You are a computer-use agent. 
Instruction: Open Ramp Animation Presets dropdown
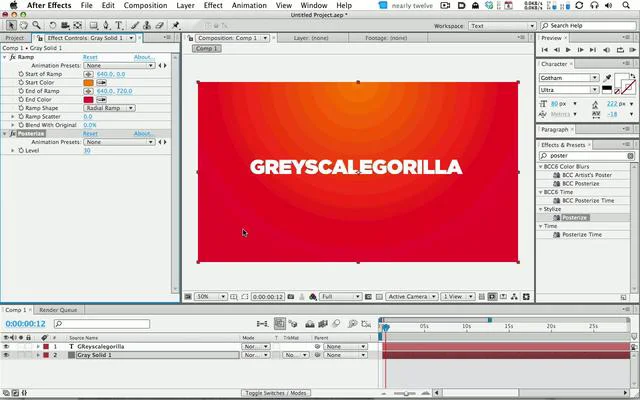pyautogui.click(x=119, y=66)
